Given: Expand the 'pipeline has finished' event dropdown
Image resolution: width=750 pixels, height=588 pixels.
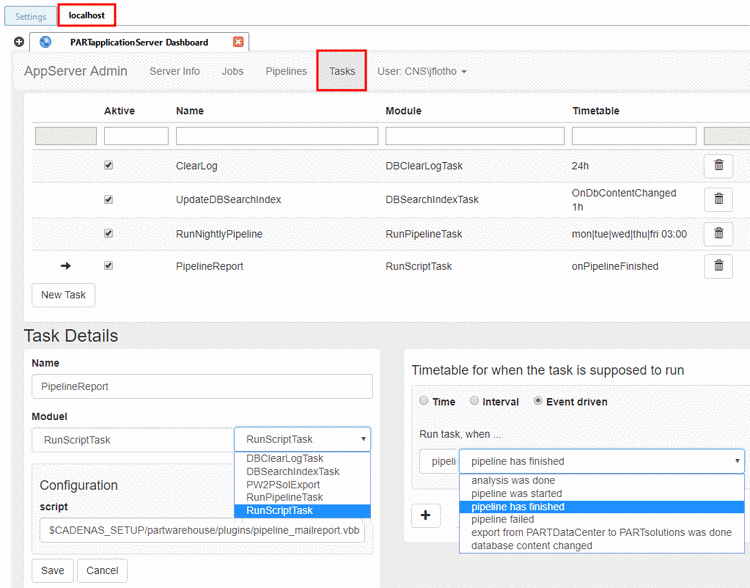Looking at the screenshot, I should tap(601, 461).
